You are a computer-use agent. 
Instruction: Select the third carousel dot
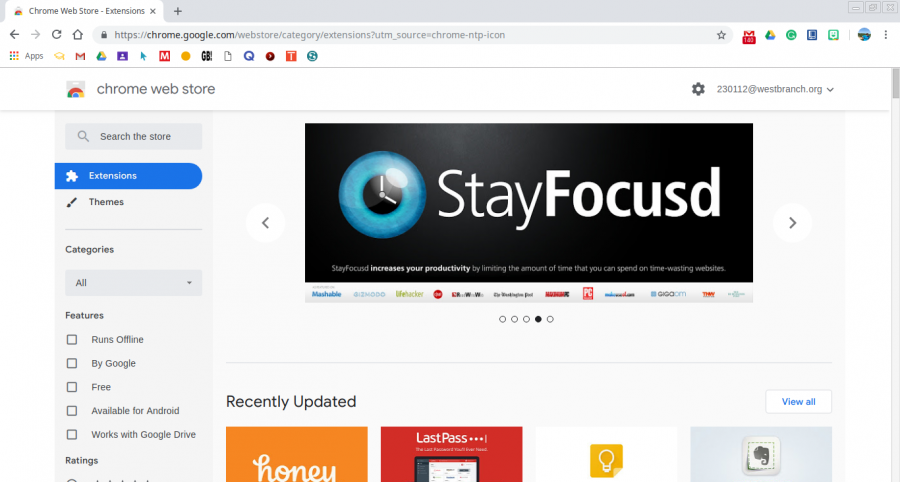click(526, 319)
